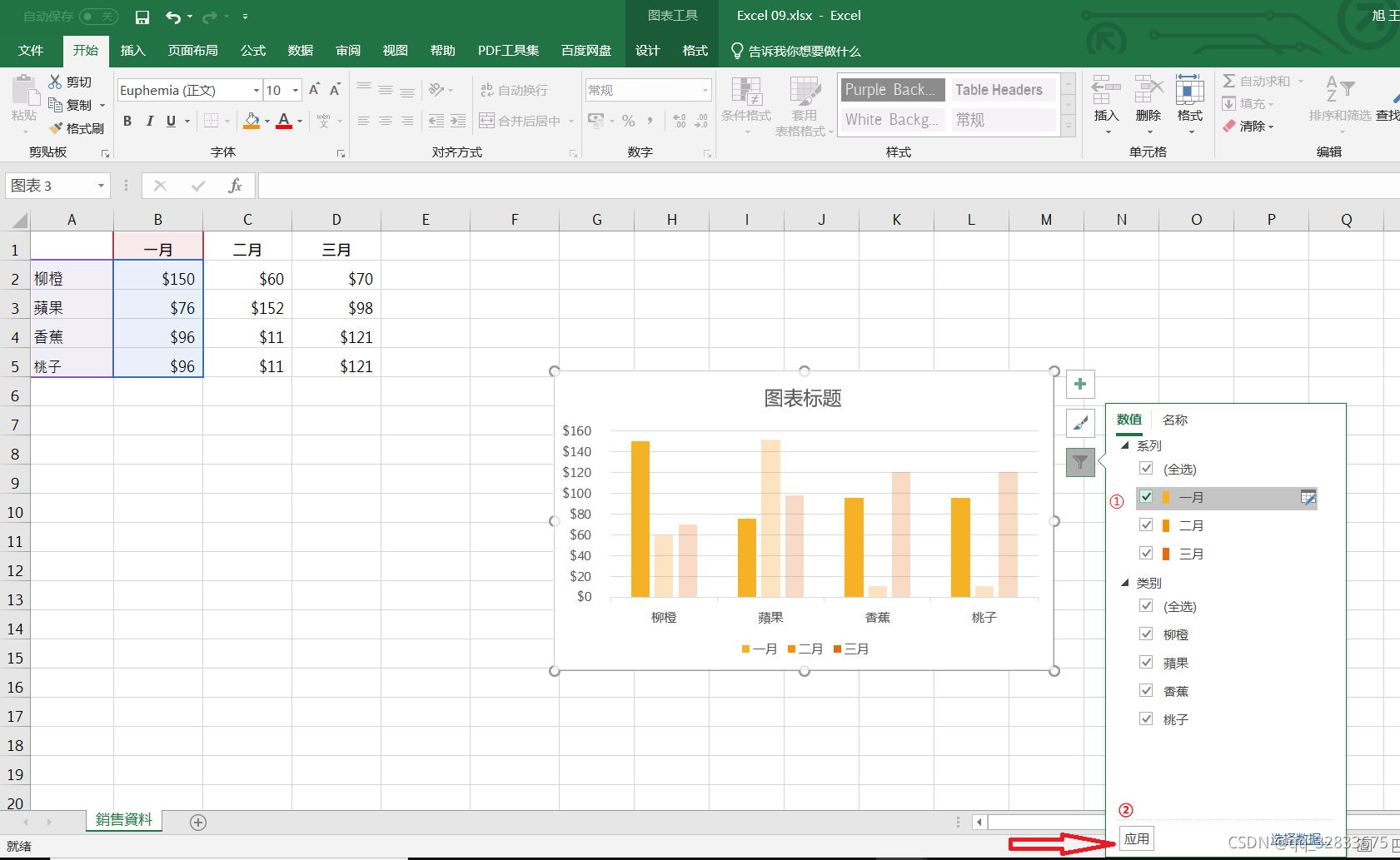The height and width of the screenshot is (860, 1400).
Task: Uncheck the 三月 series checkbox
Action: (x=1146, y=554)
